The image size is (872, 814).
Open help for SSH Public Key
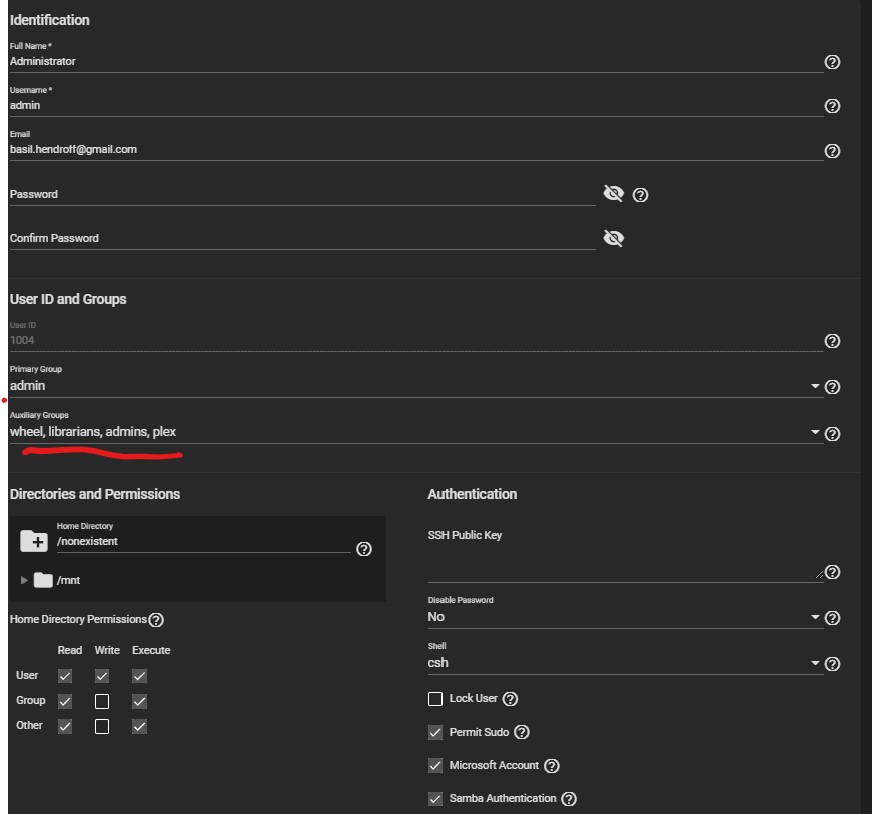tap(832, 573)
